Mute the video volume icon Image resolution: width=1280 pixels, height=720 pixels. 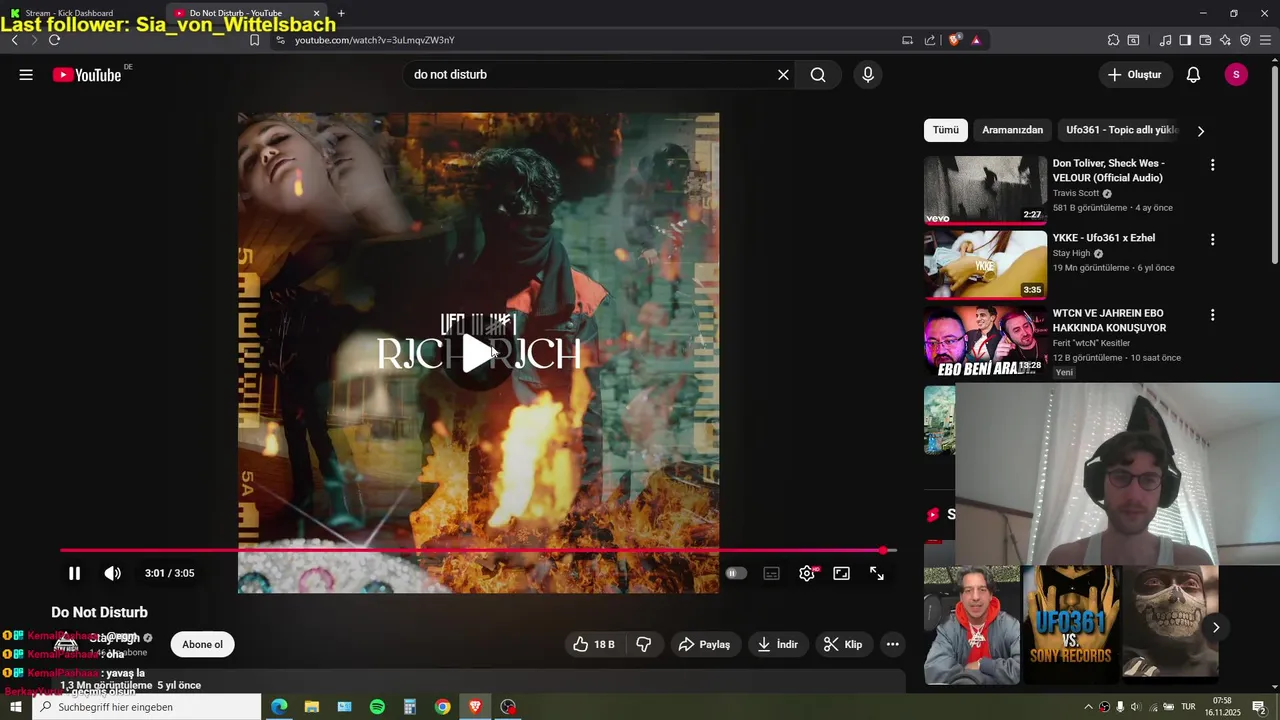[x=112, y=573]
